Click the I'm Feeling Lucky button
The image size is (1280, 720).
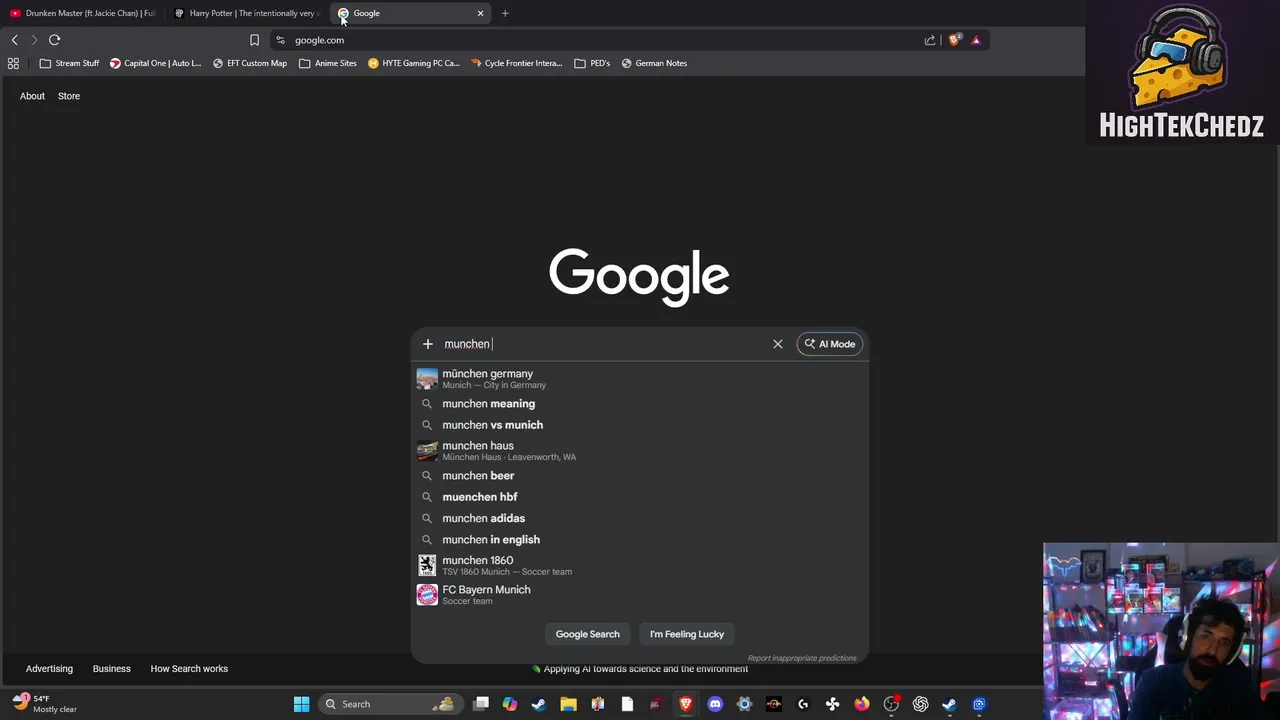coord(687,634)
